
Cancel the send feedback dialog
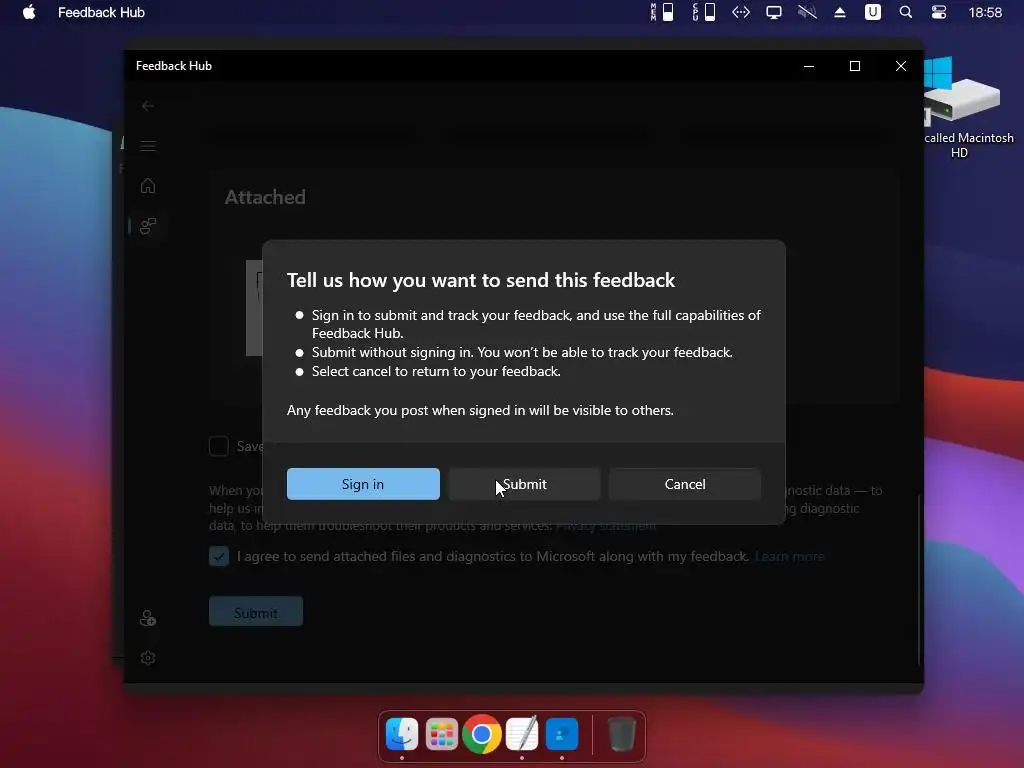pos(685,484)
